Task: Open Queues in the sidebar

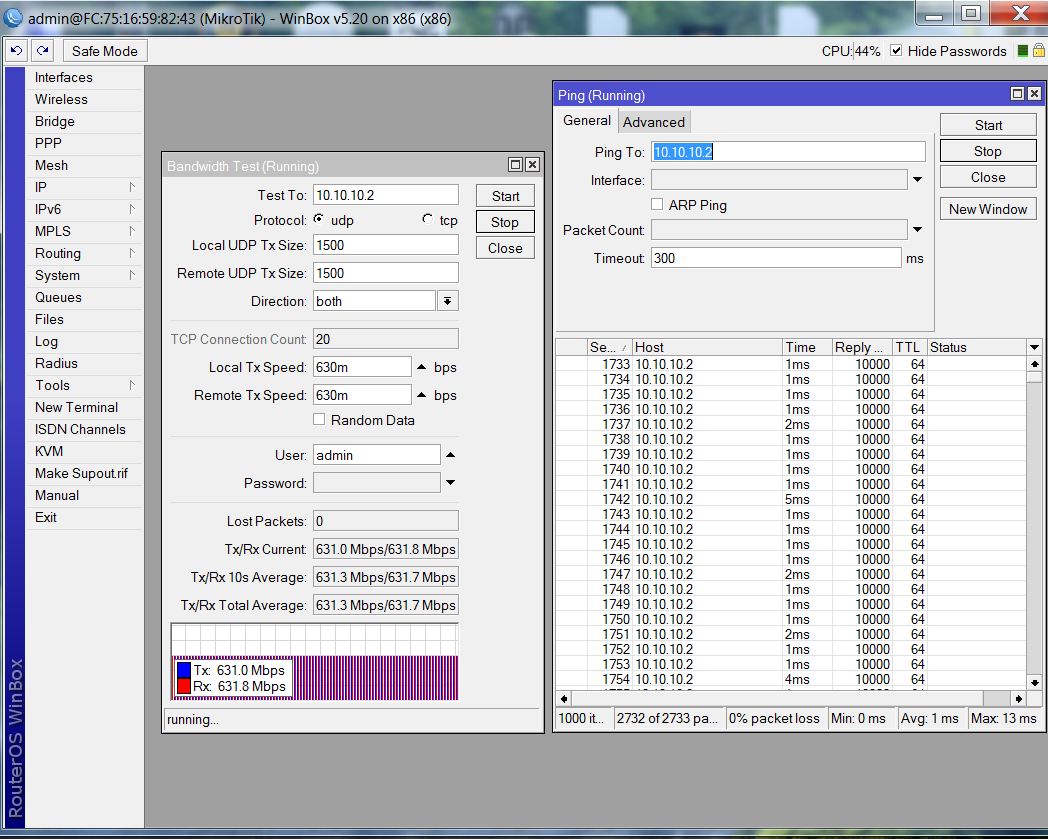Action: point(84,297)
